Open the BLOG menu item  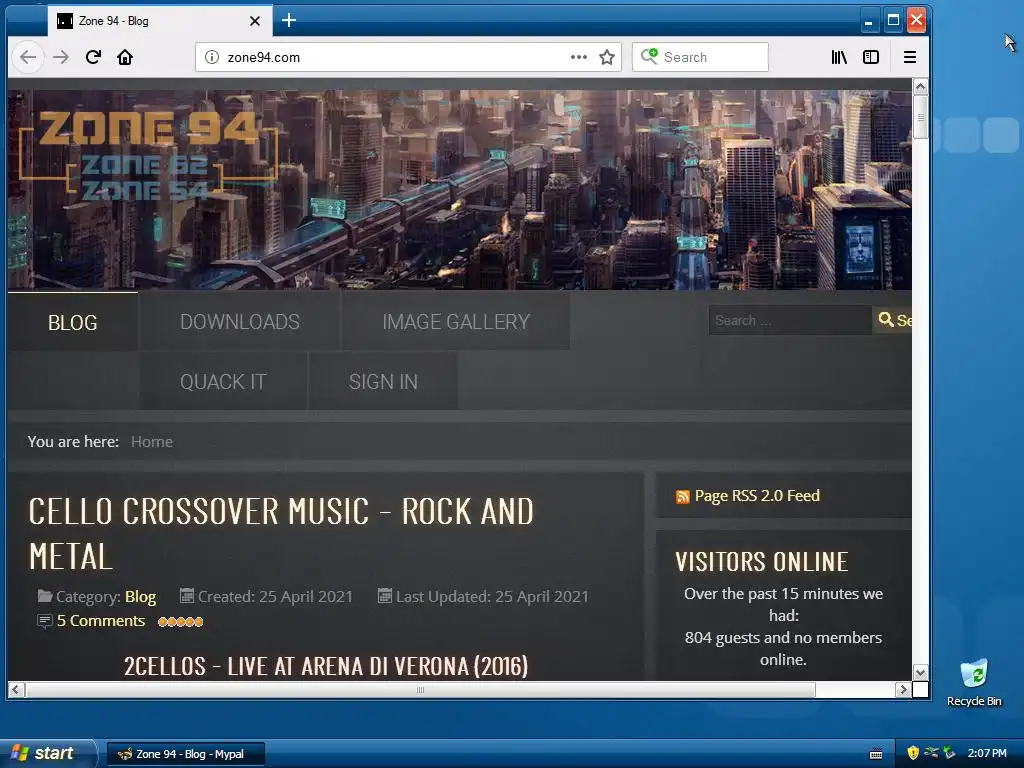(x=72, y=322)
